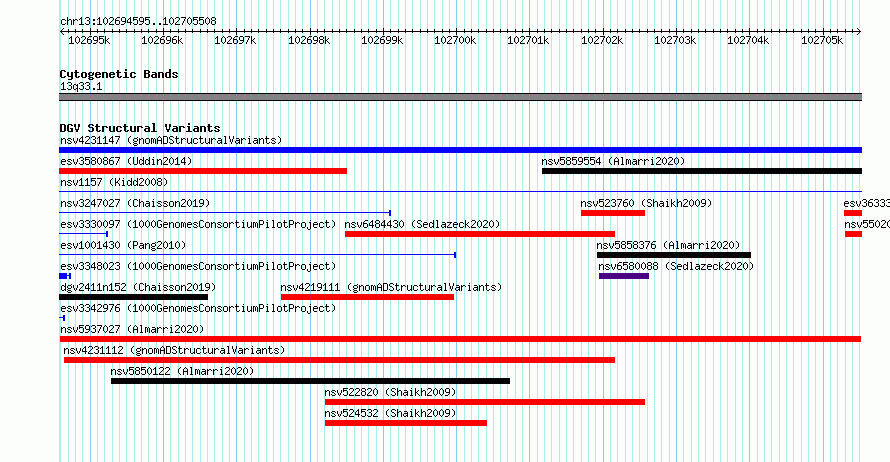Click the 102698k ruler position
Viewport: 890px width, 462px height.
pyautogui.click(x=309, y=40)
